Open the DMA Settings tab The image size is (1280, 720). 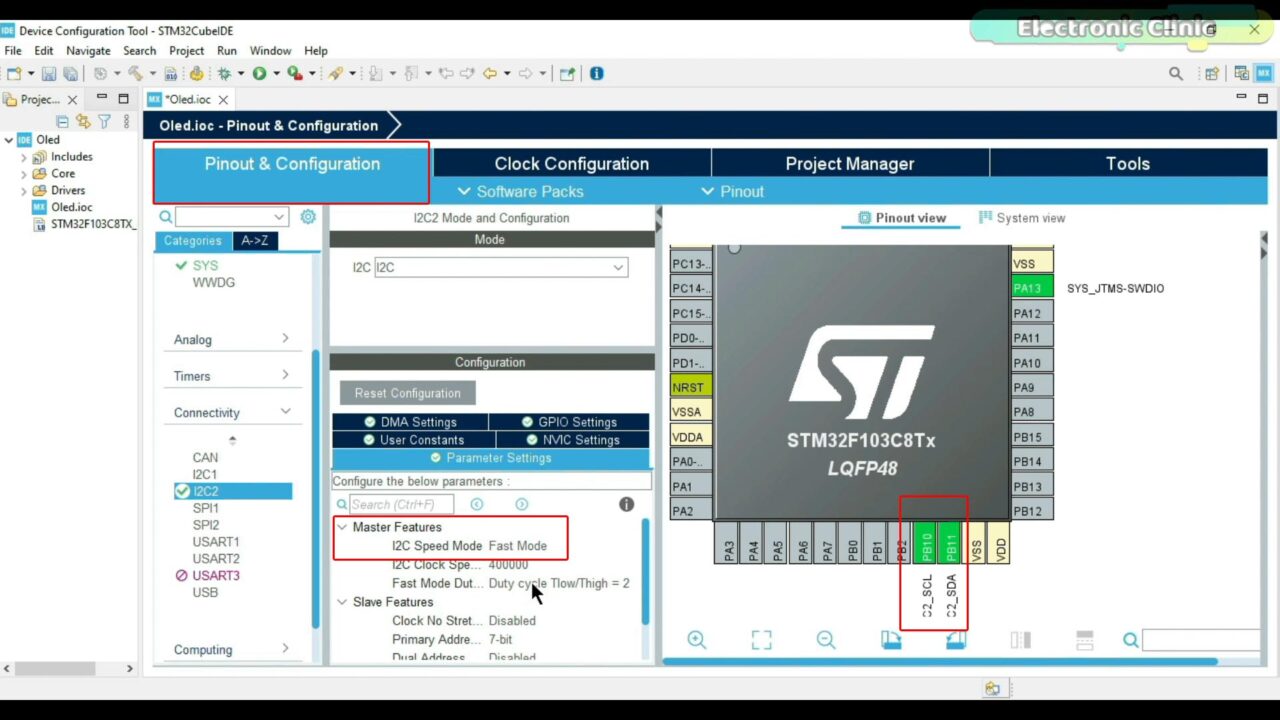click(410, 422)
